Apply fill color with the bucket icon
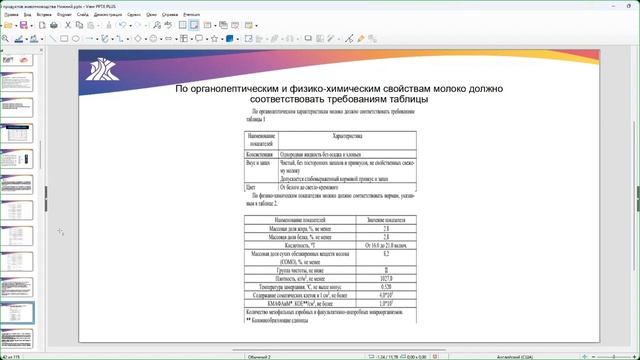This screenshot has width=640, height=360. [x=34, y=39]
